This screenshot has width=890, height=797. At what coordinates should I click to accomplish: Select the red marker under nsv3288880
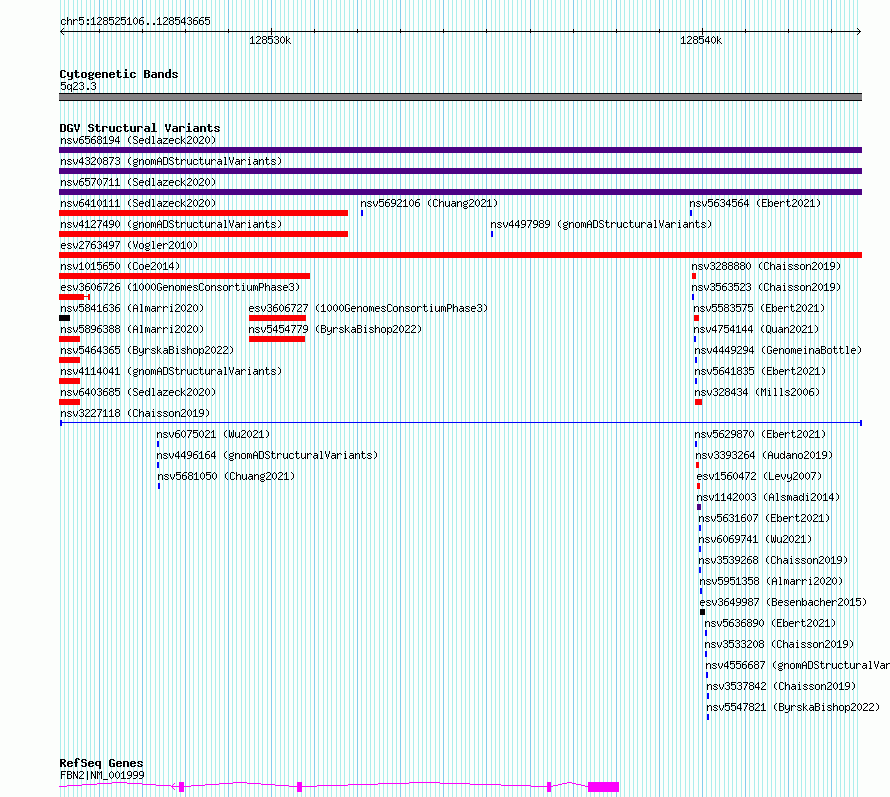pyautogui.click(x=694, y=276)
